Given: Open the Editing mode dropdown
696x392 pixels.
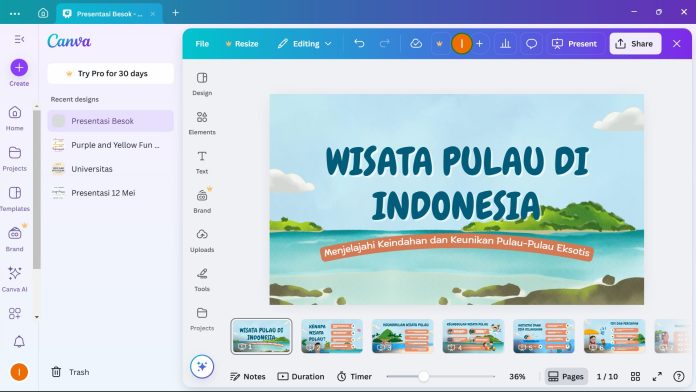Looking at the screenshot, I should tap(304, 44).
